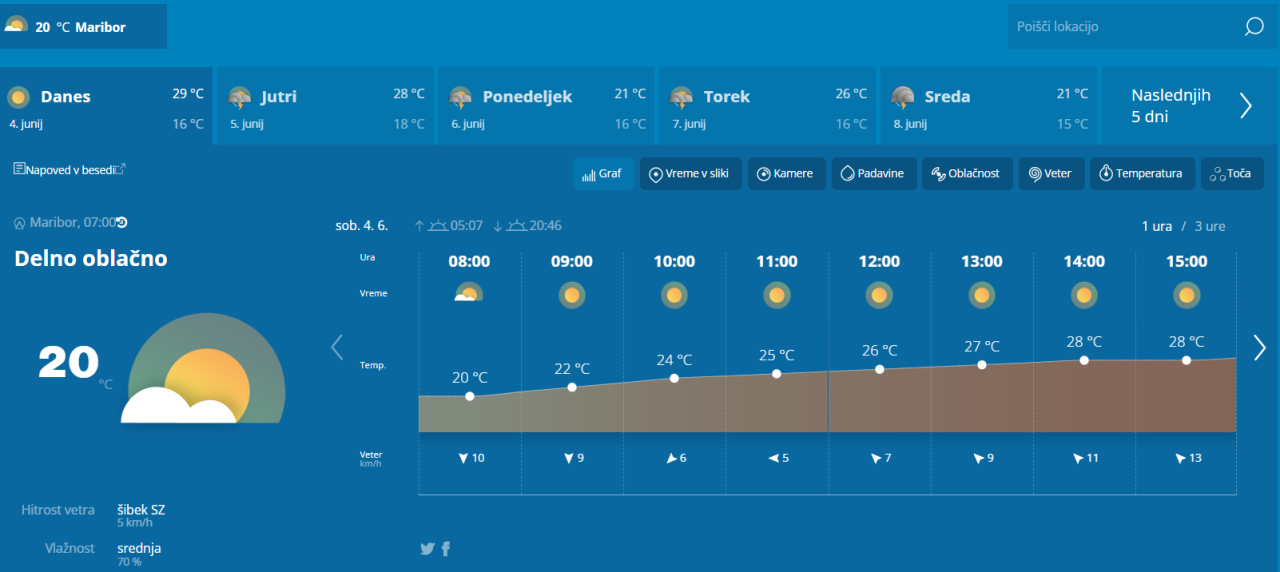Click the 15:00 wind direction arrow
Screen dimensions: 1280x572
point(1180,458)
